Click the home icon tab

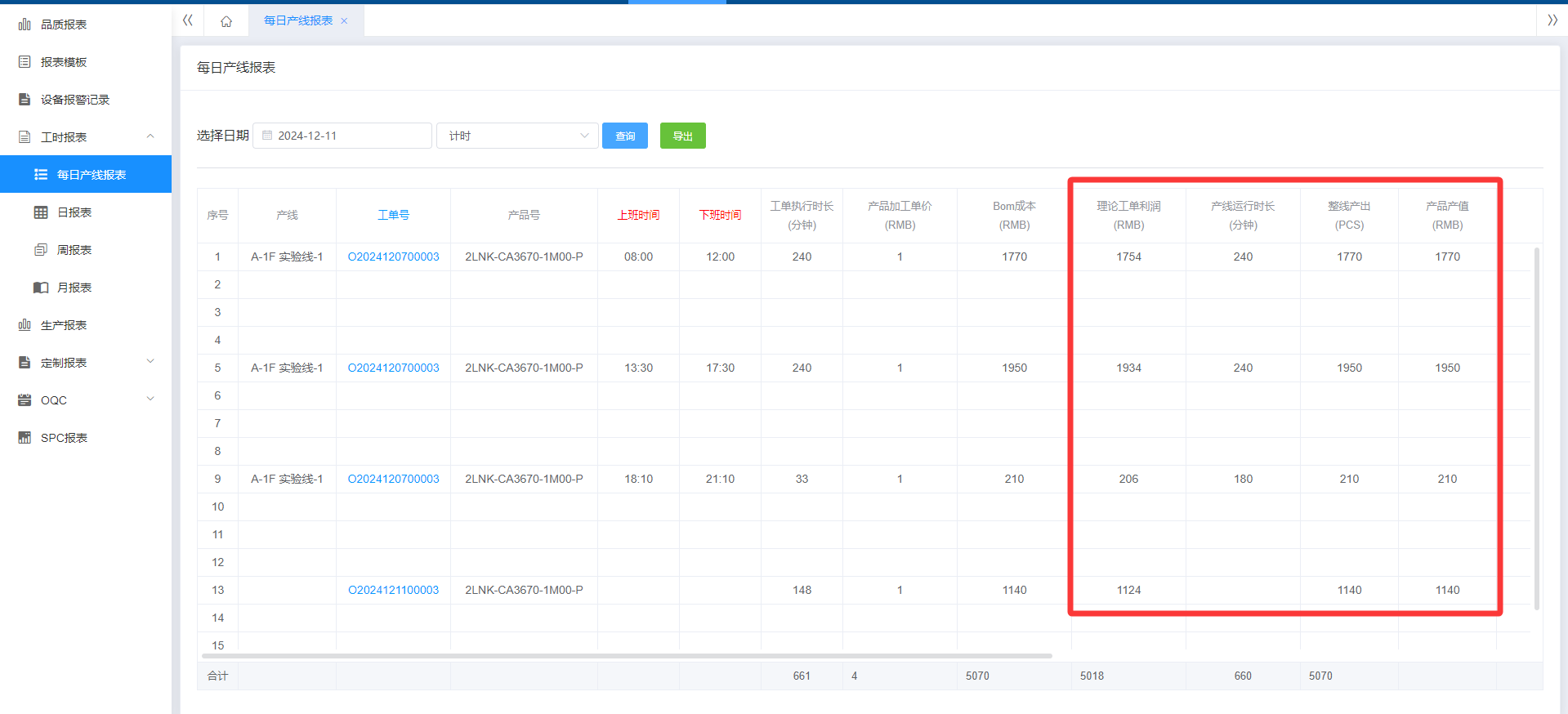226,21
